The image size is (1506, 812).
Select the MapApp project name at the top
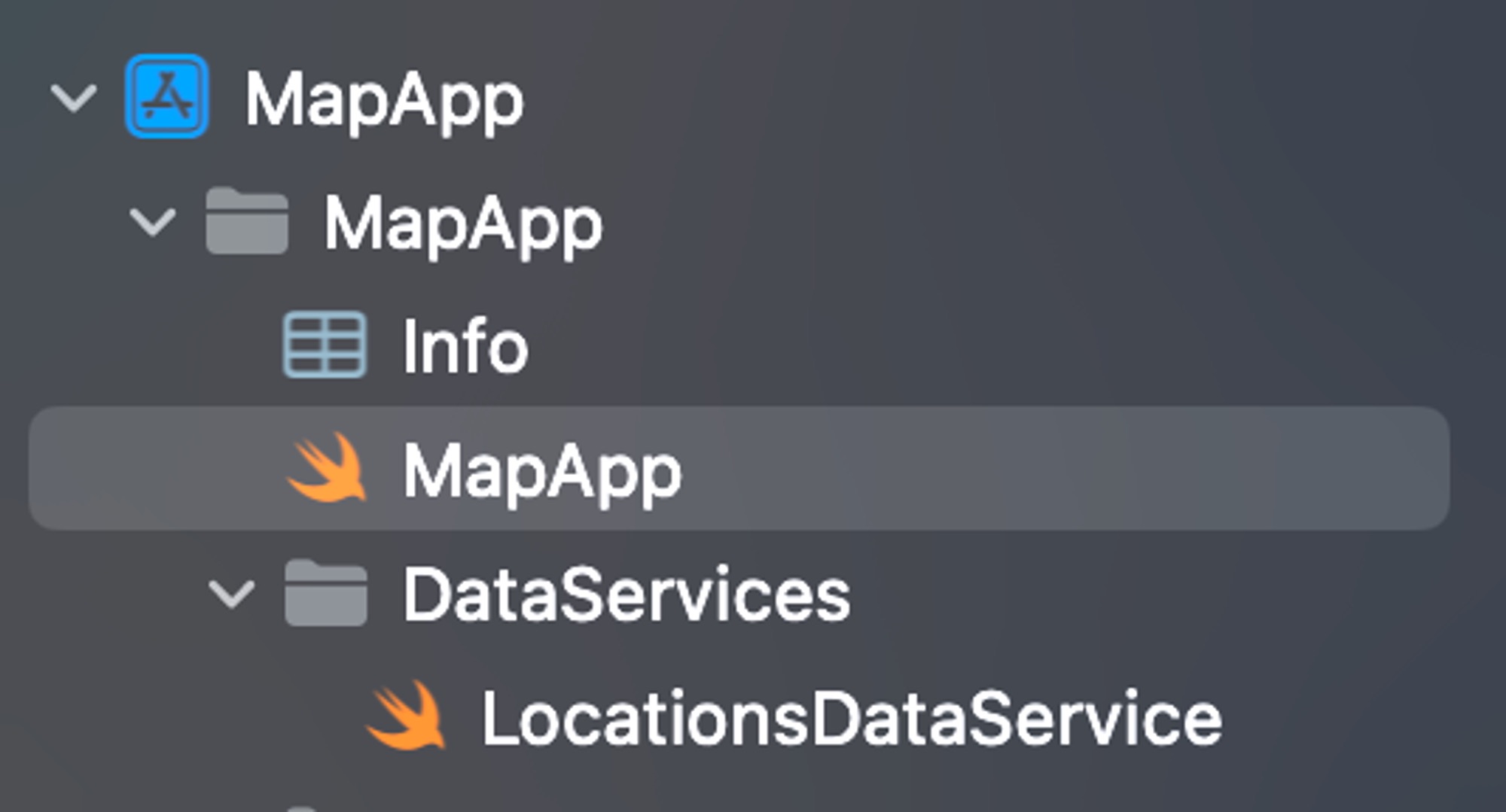tap(384, 100)
